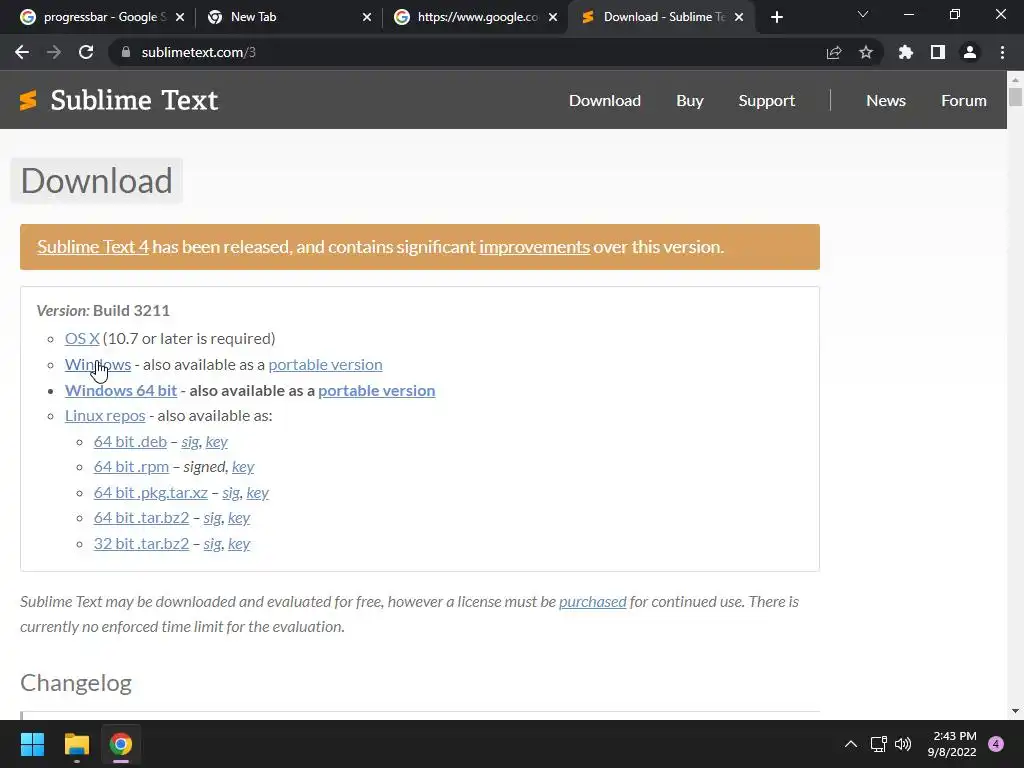Close the progressbar Google tab
1024x768 pixels.
[x=180, y=17]
